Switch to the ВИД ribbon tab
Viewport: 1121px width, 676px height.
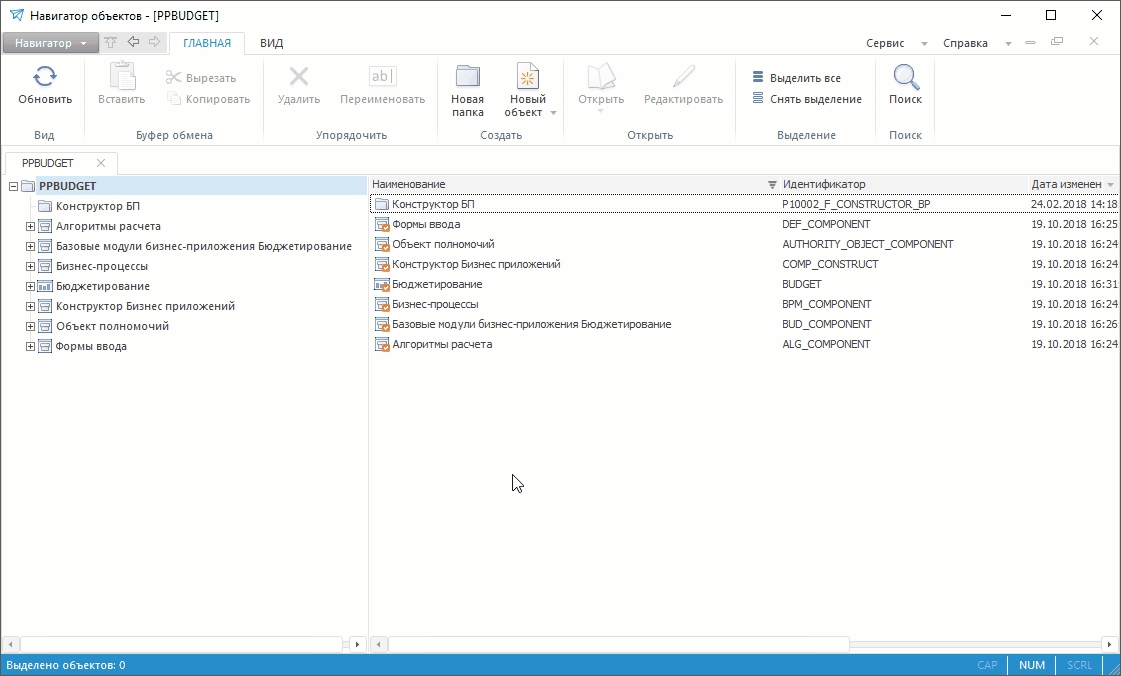[271, 43]
